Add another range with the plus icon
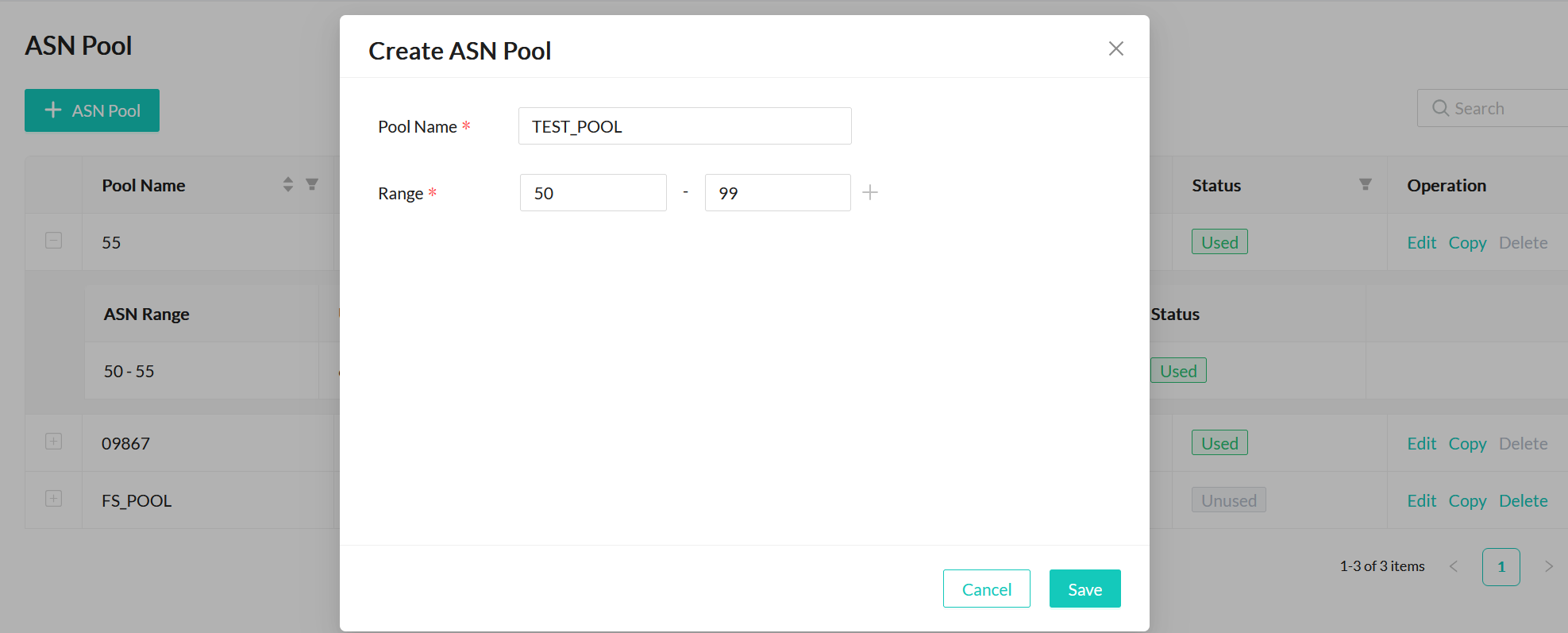The width and height of the screenshot is (1568, 633). click(x=870, y=193)
